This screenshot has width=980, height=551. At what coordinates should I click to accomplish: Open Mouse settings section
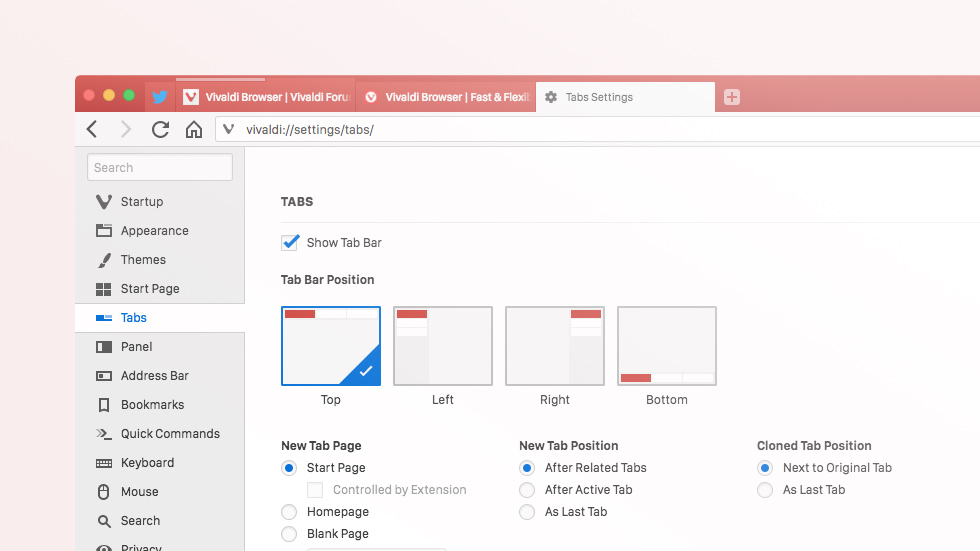pyautogui.click(x=160, y=492)
